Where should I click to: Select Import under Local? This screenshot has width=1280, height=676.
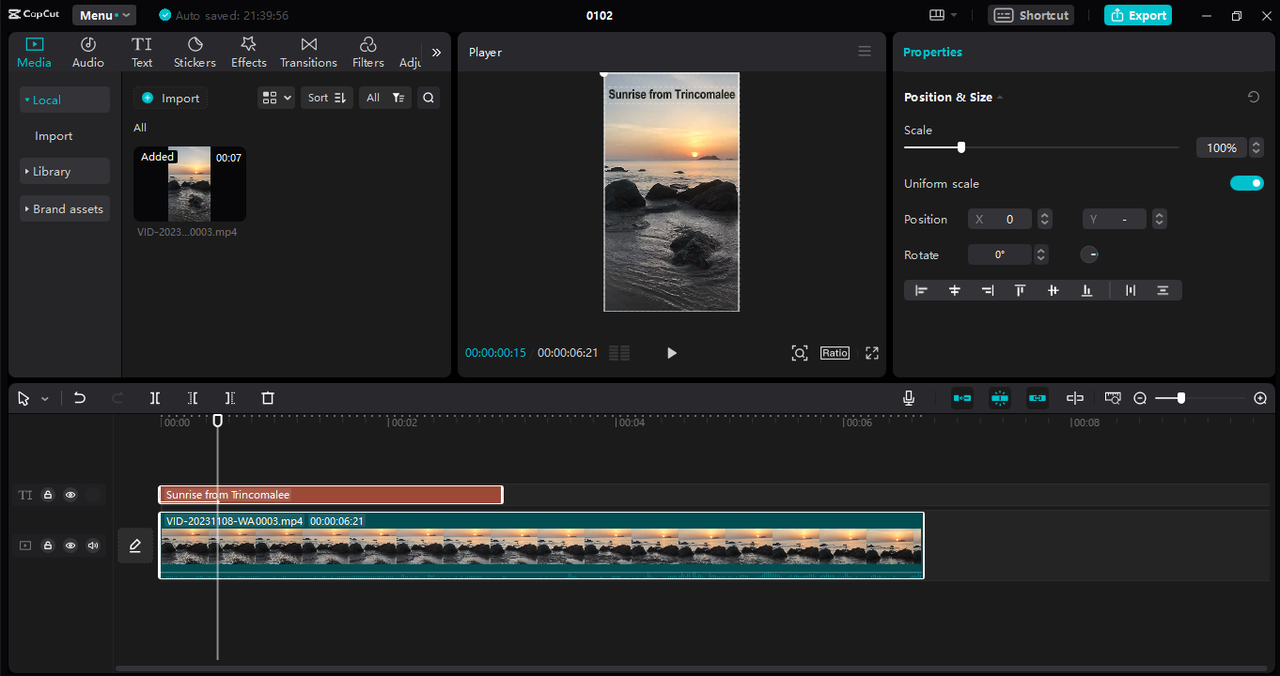click(x=54, y=136)
